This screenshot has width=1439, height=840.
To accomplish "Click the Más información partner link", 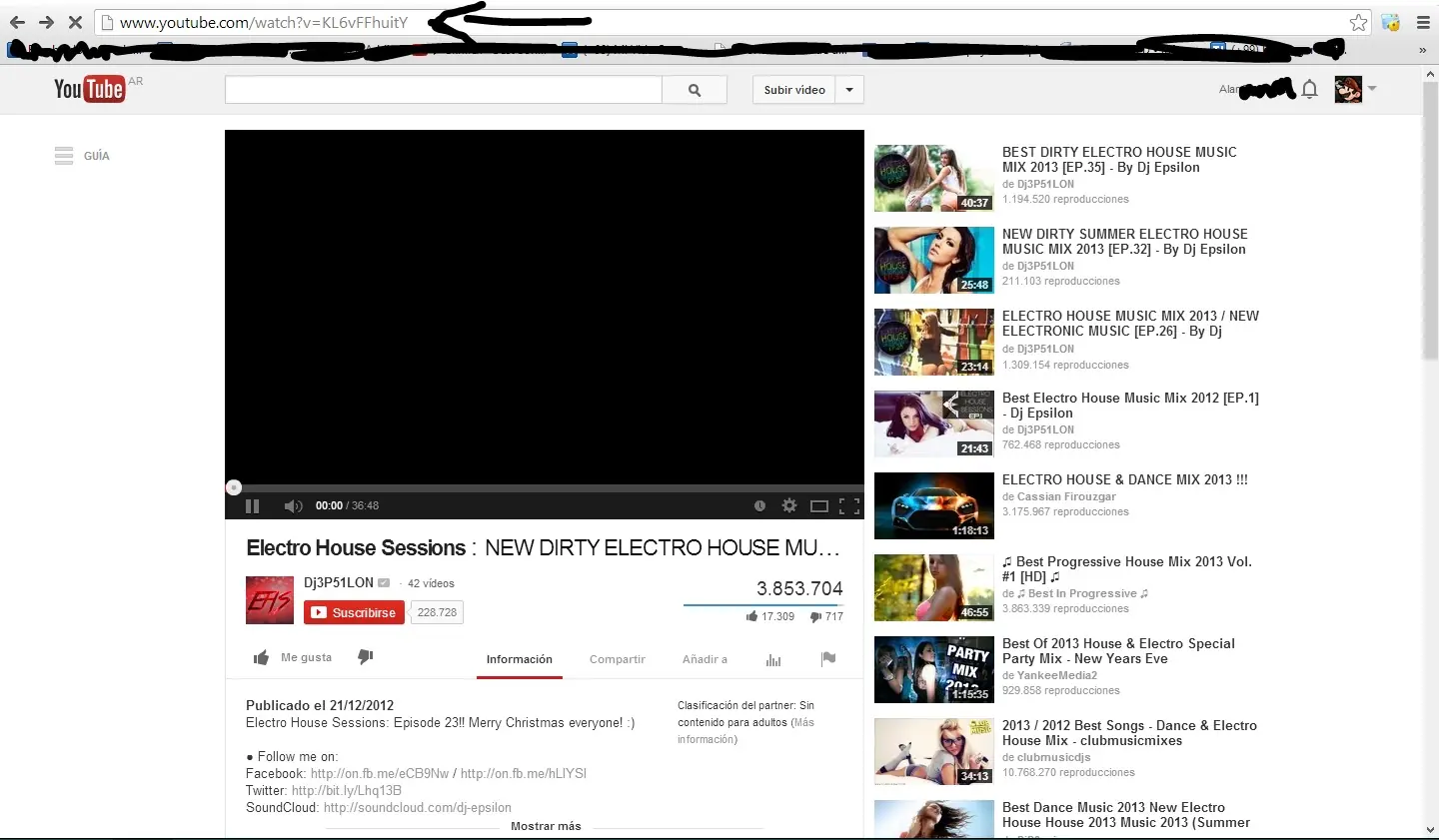I will [745, 730].
